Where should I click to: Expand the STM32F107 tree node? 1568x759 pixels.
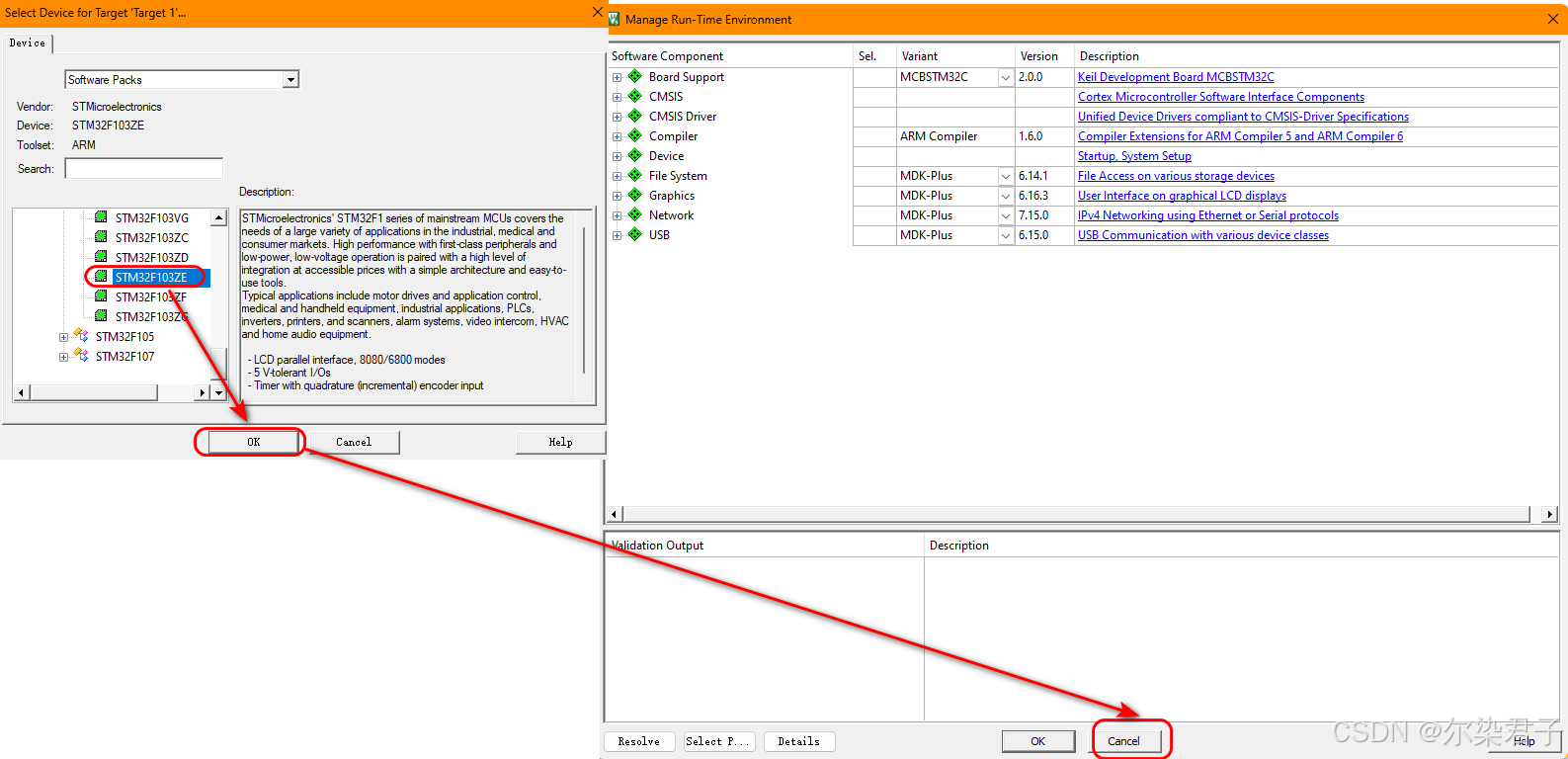click(x=63, y=357)
